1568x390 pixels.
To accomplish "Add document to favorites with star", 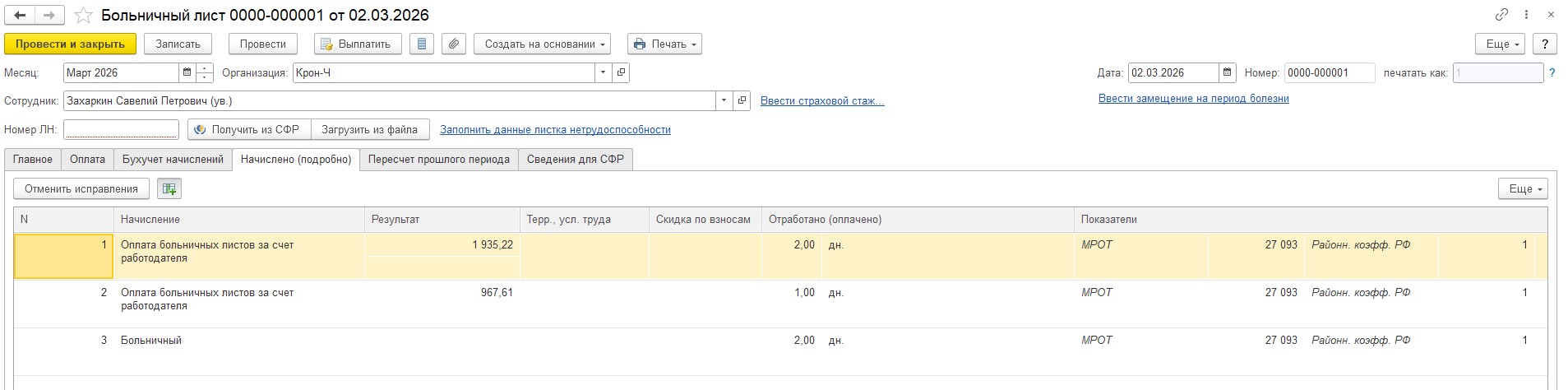I will 82,16.
